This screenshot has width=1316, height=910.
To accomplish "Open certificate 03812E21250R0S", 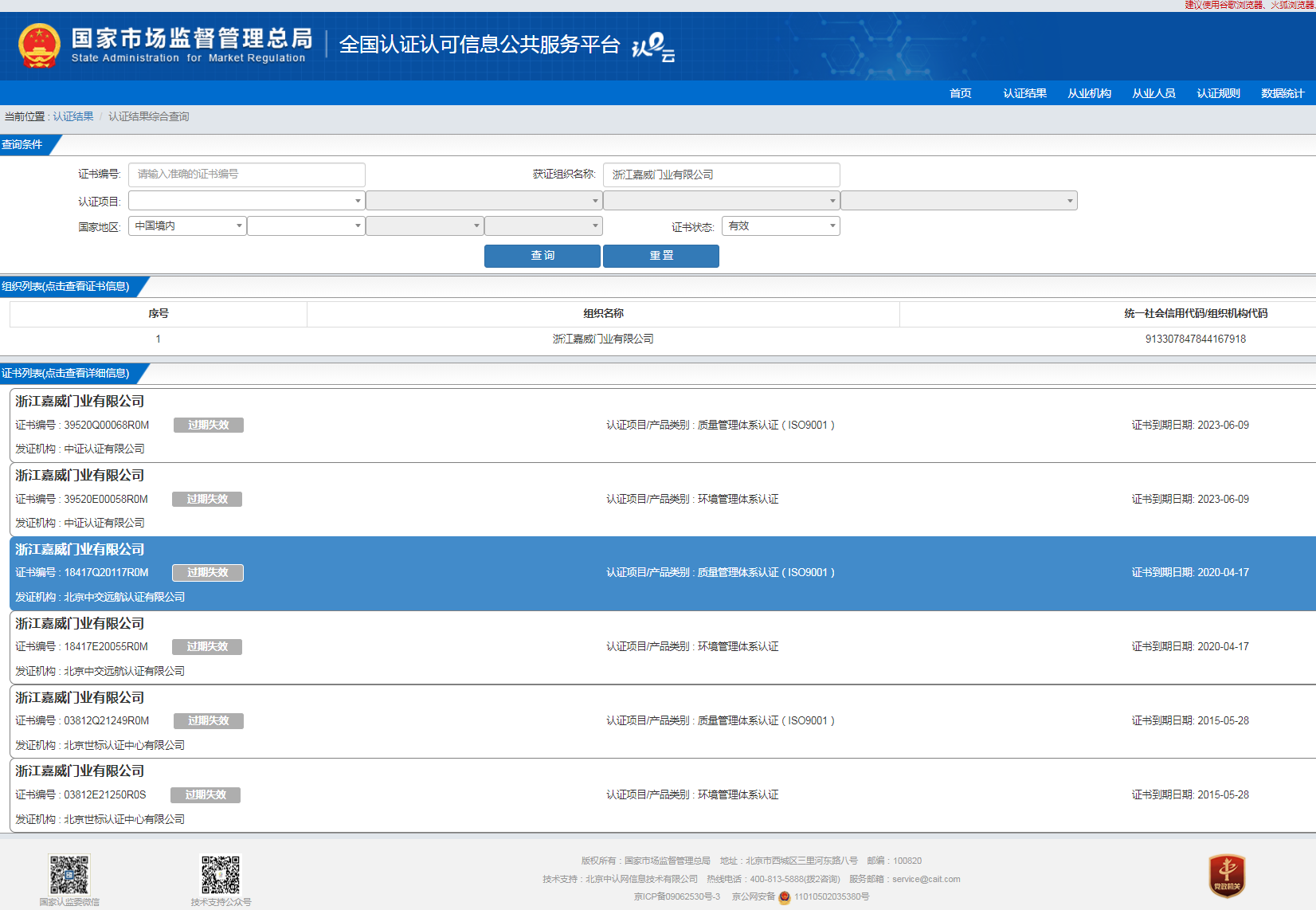I will (663, 795).
